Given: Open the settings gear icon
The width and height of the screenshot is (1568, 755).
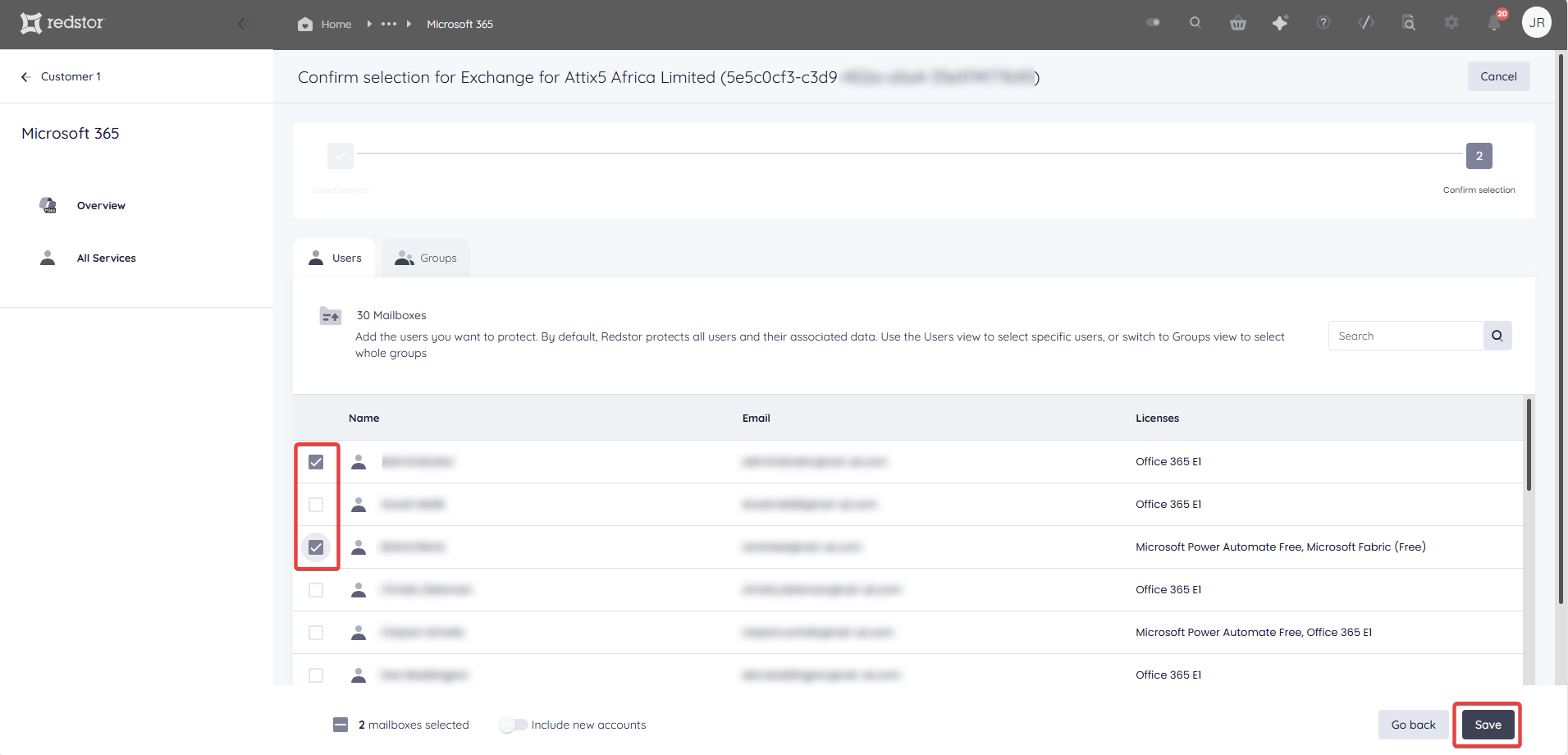Looking at the screenshot, I should [1451, 23].
